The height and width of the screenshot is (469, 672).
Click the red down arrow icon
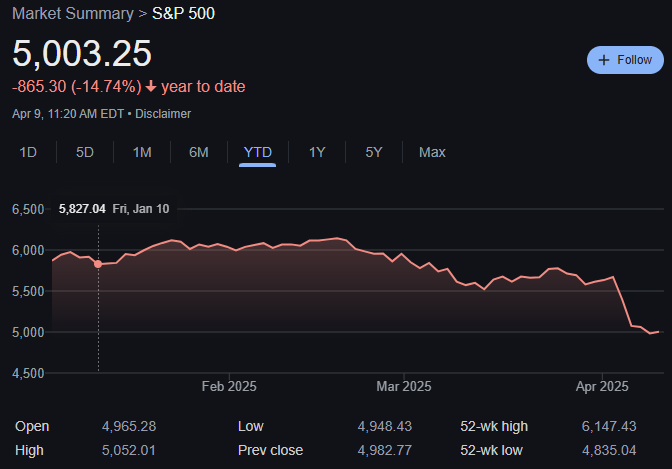click(x=151, y=87)
